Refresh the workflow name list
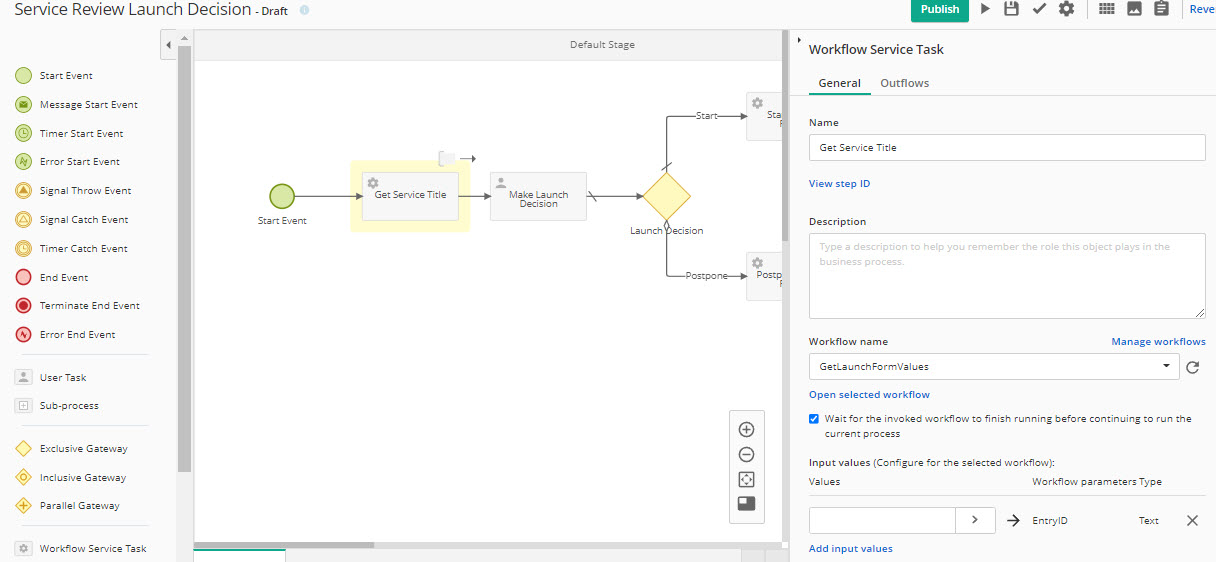Screen dimensions: 1216x562 pos(1192,368)
